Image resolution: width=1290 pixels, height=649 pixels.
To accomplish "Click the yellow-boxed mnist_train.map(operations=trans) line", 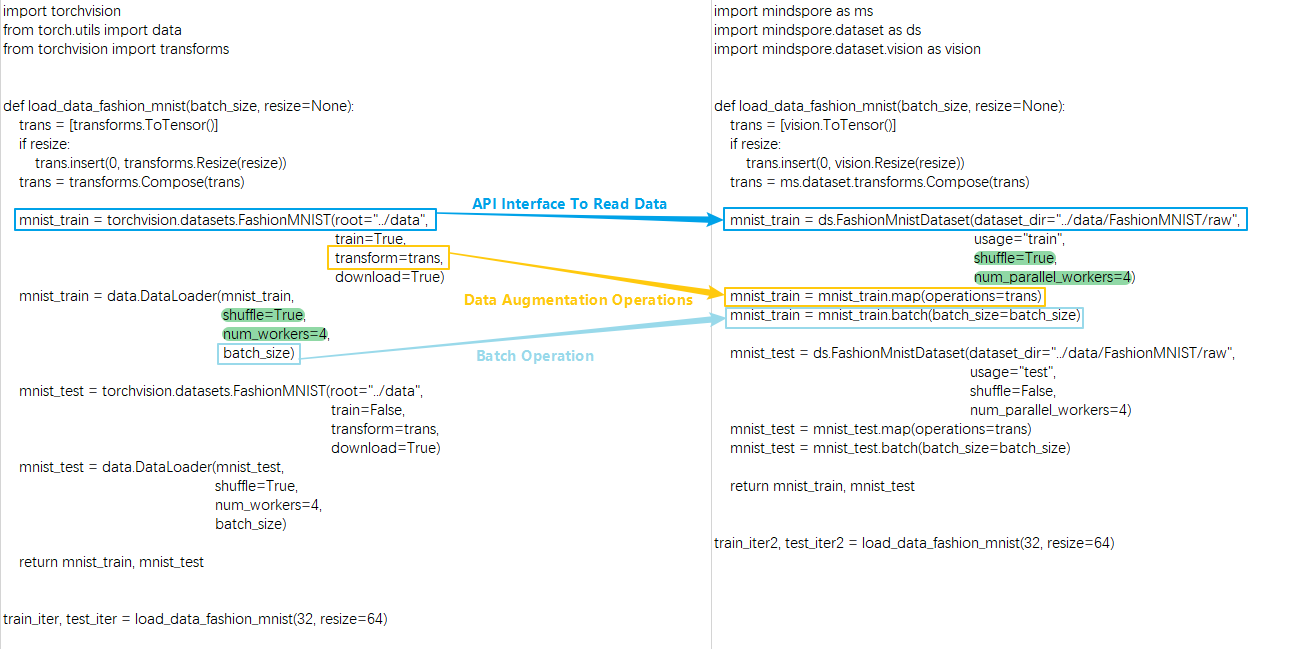I will tap(885, 296).
